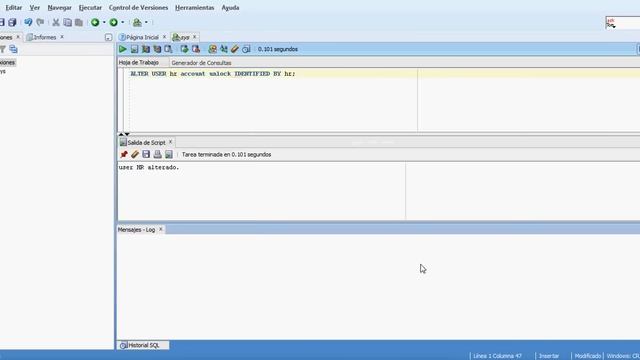
Task: Click the SQL History icon in the worksheet toolbar
Action: click(246, 49)
